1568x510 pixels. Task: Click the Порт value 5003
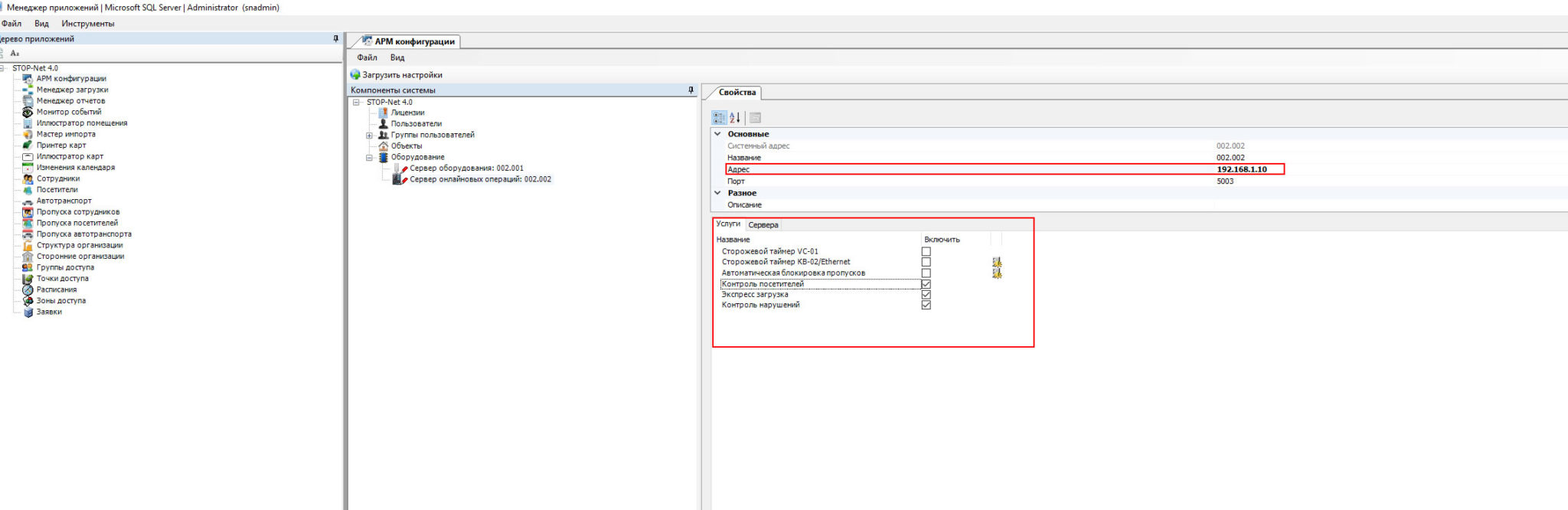(1225, 181)
